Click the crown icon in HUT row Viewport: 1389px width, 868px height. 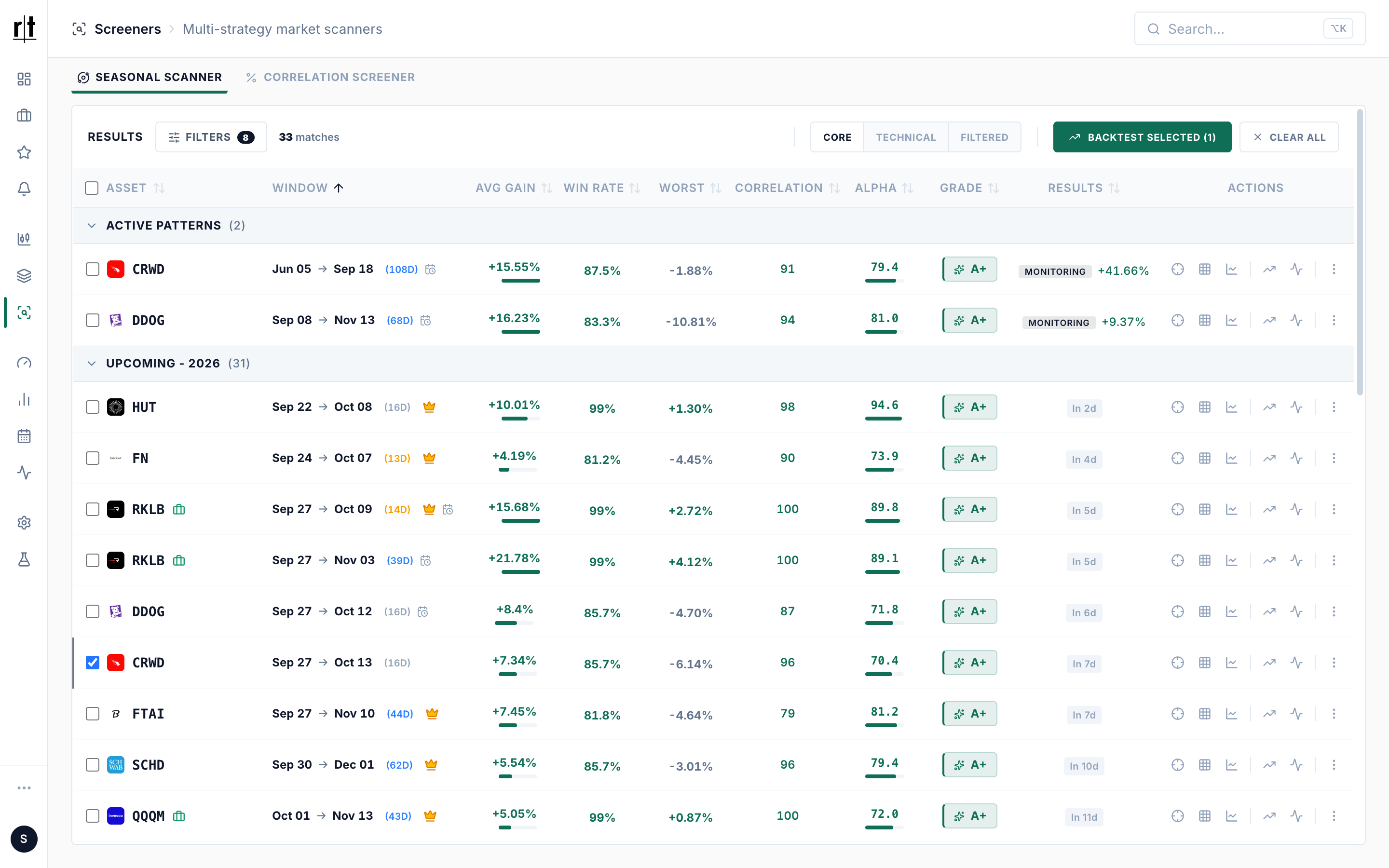point(429,407)
